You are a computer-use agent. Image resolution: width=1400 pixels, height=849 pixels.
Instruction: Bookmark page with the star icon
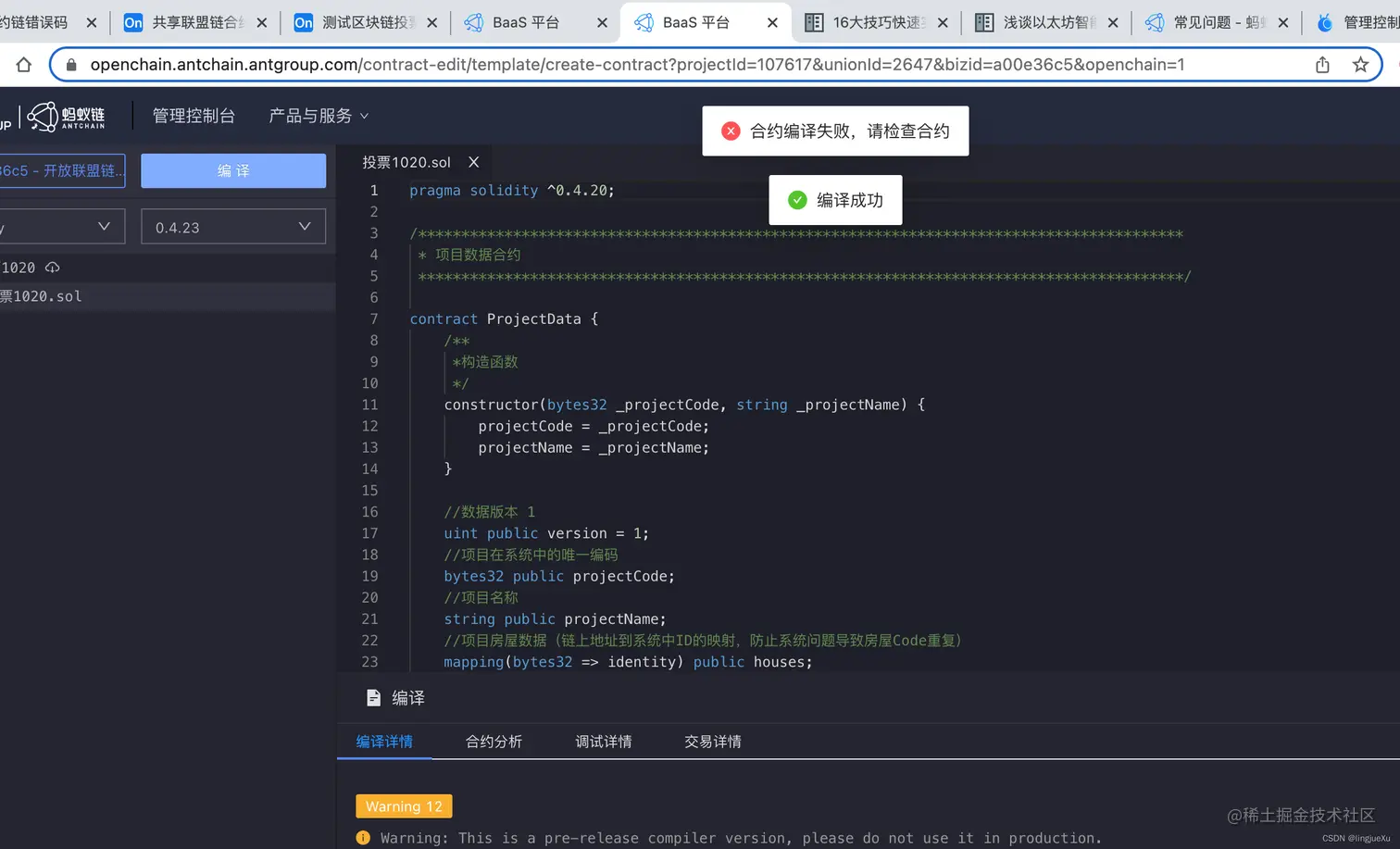tap(1360, 65)
